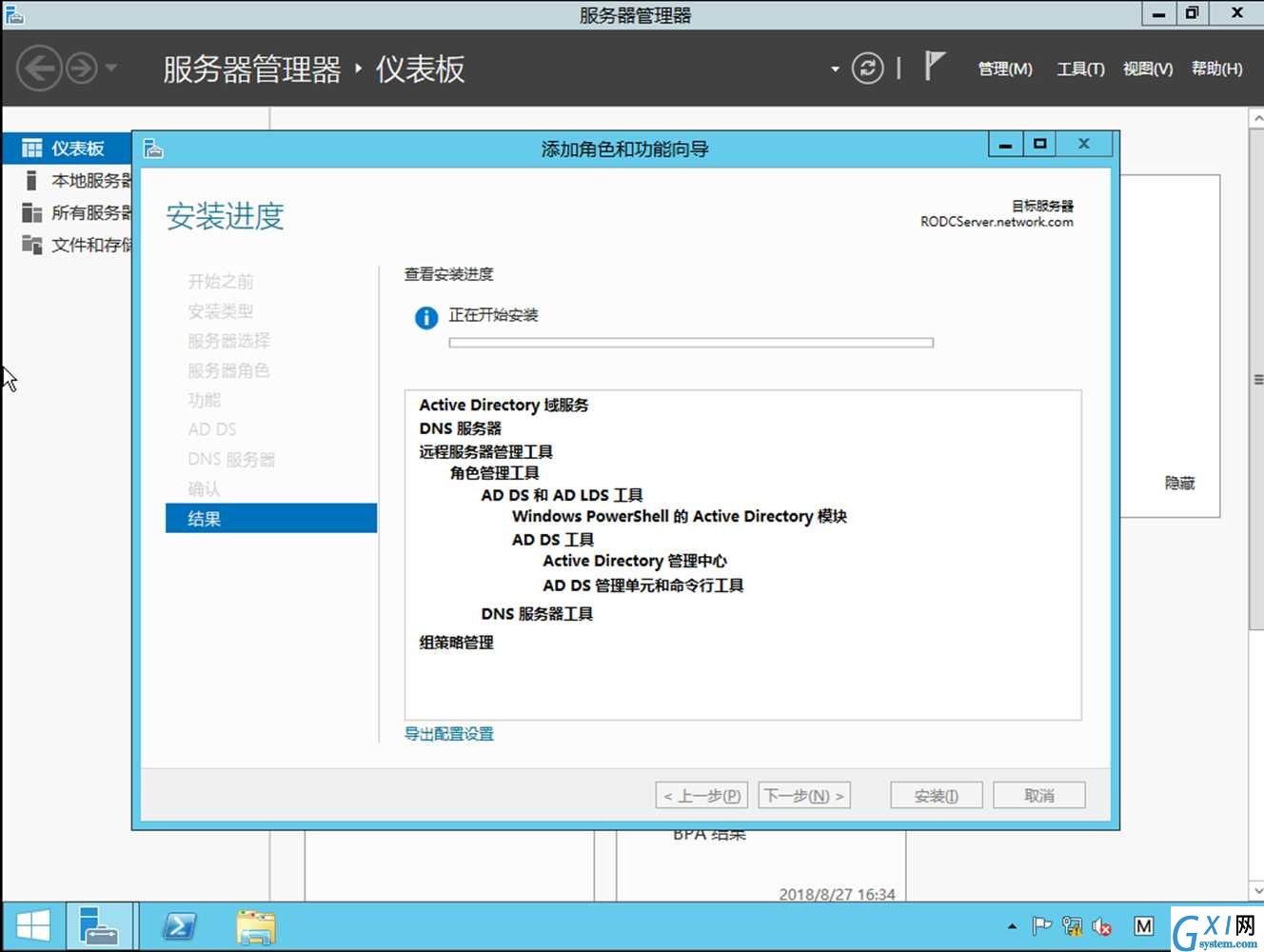Click 组策略管理 in the install list
Image resolution: width=1264 pixels, height=952 pixels.
[x=456, y=643]
